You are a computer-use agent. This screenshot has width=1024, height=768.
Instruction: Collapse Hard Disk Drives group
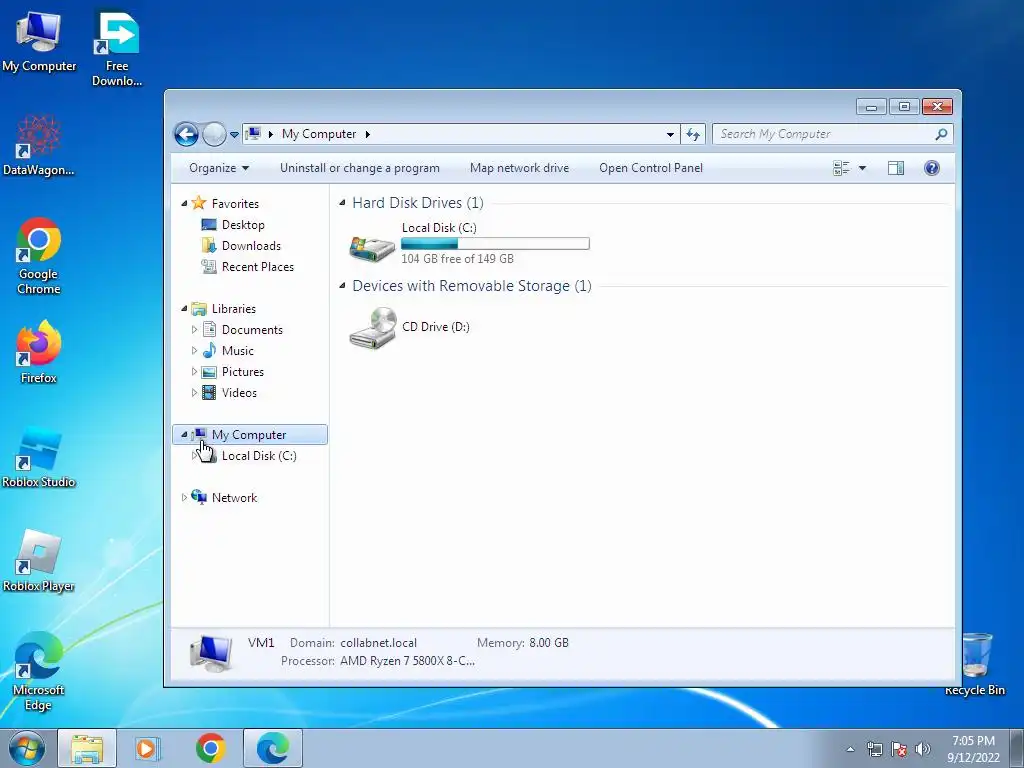click(342, 202)
